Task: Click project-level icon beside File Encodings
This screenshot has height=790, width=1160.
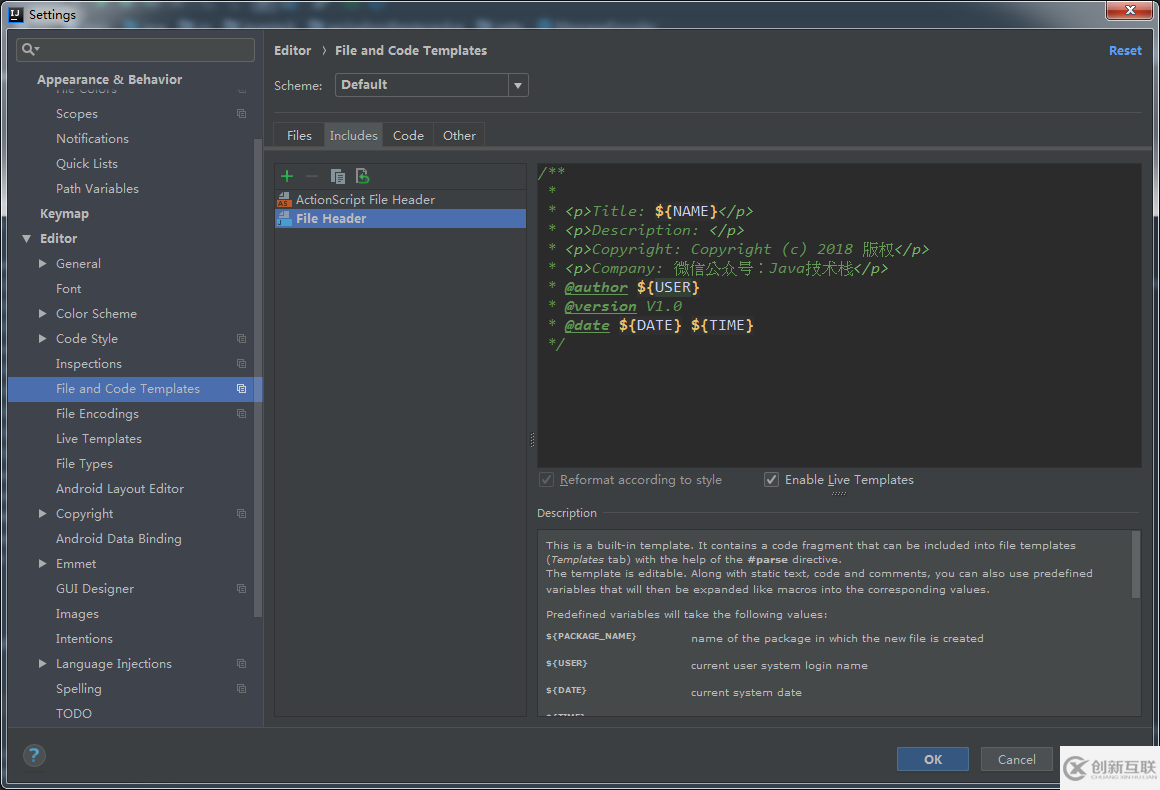Action: click(241, 414)
